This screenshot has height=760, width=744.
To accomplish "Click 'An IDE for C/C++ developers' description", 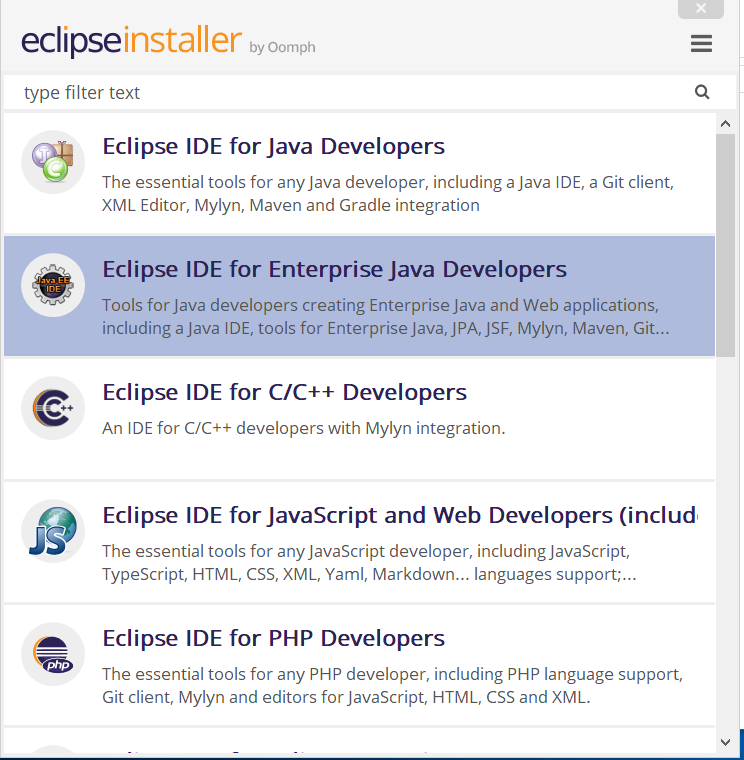I will click(303, 428).
